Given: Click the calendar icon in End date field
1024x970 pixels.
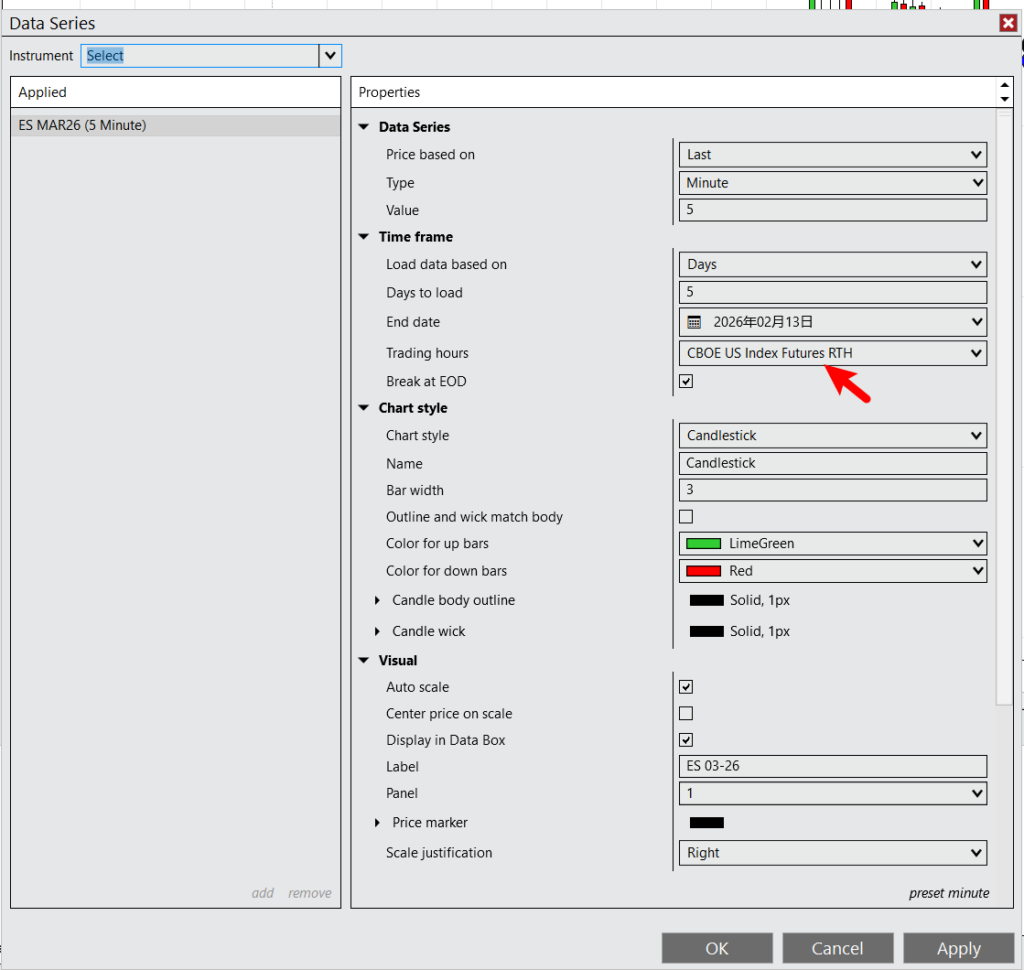Looking at the screenshot, I should coord(695,322).
